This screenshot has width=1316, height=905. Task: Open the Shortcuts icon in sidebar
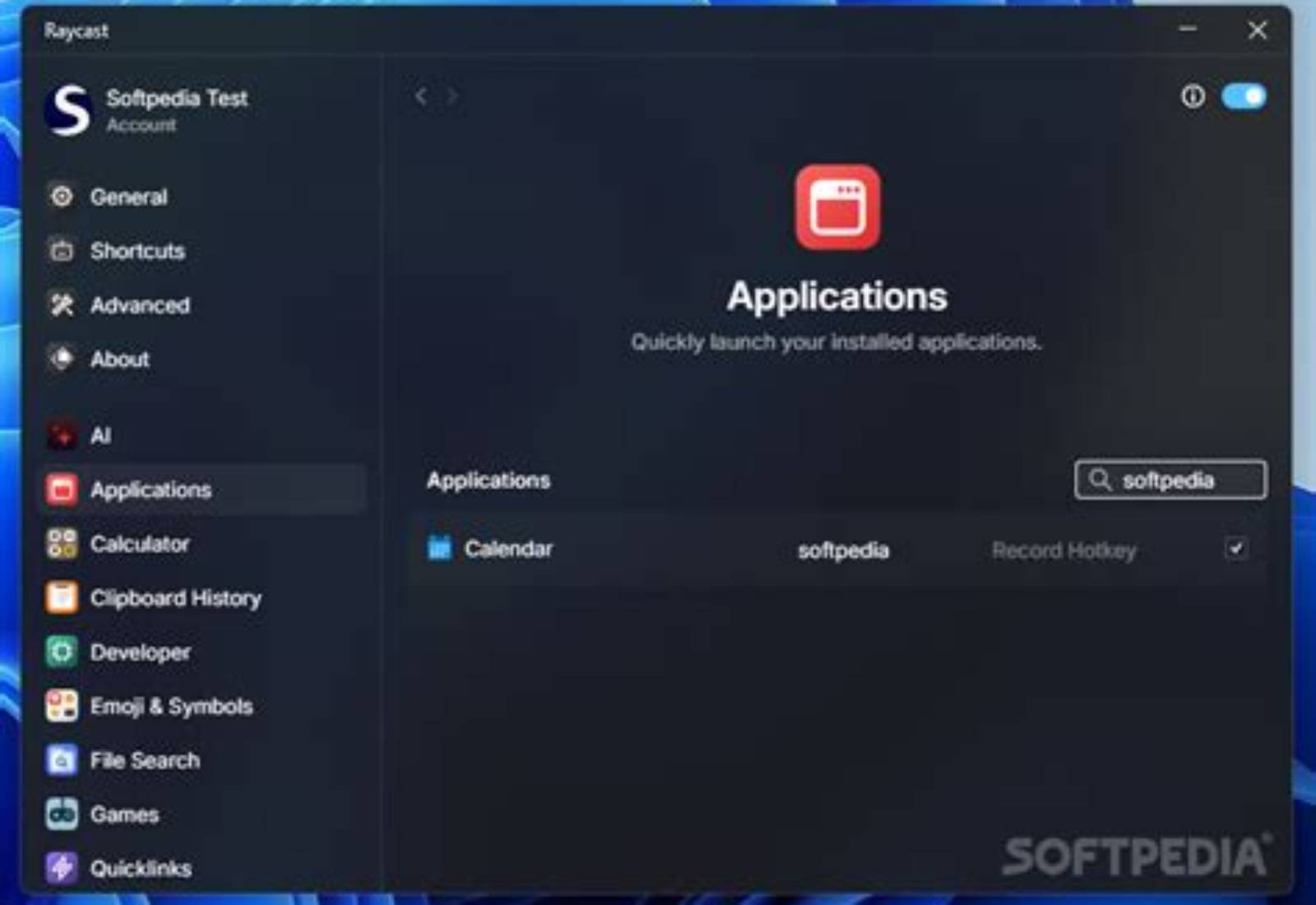pyautogui.click(x=62, y=250)
